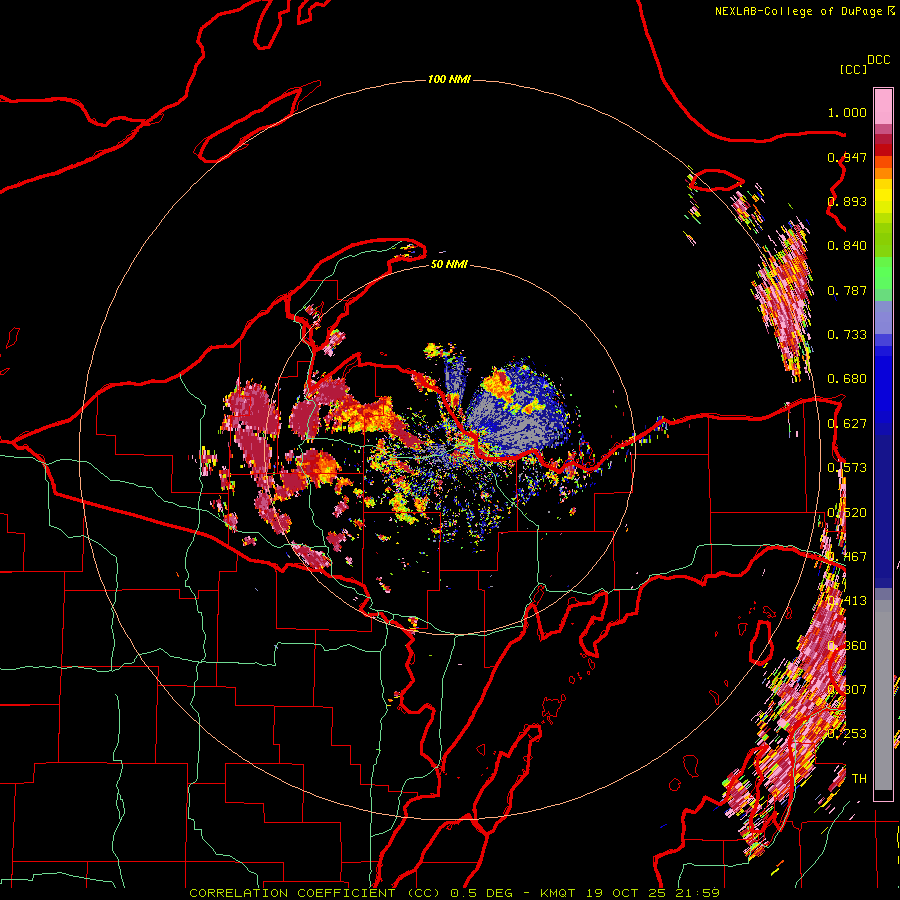Click the 19 OCT 25 21:59 timestamp
Viewport: 900px width, 900px height.
653,893
